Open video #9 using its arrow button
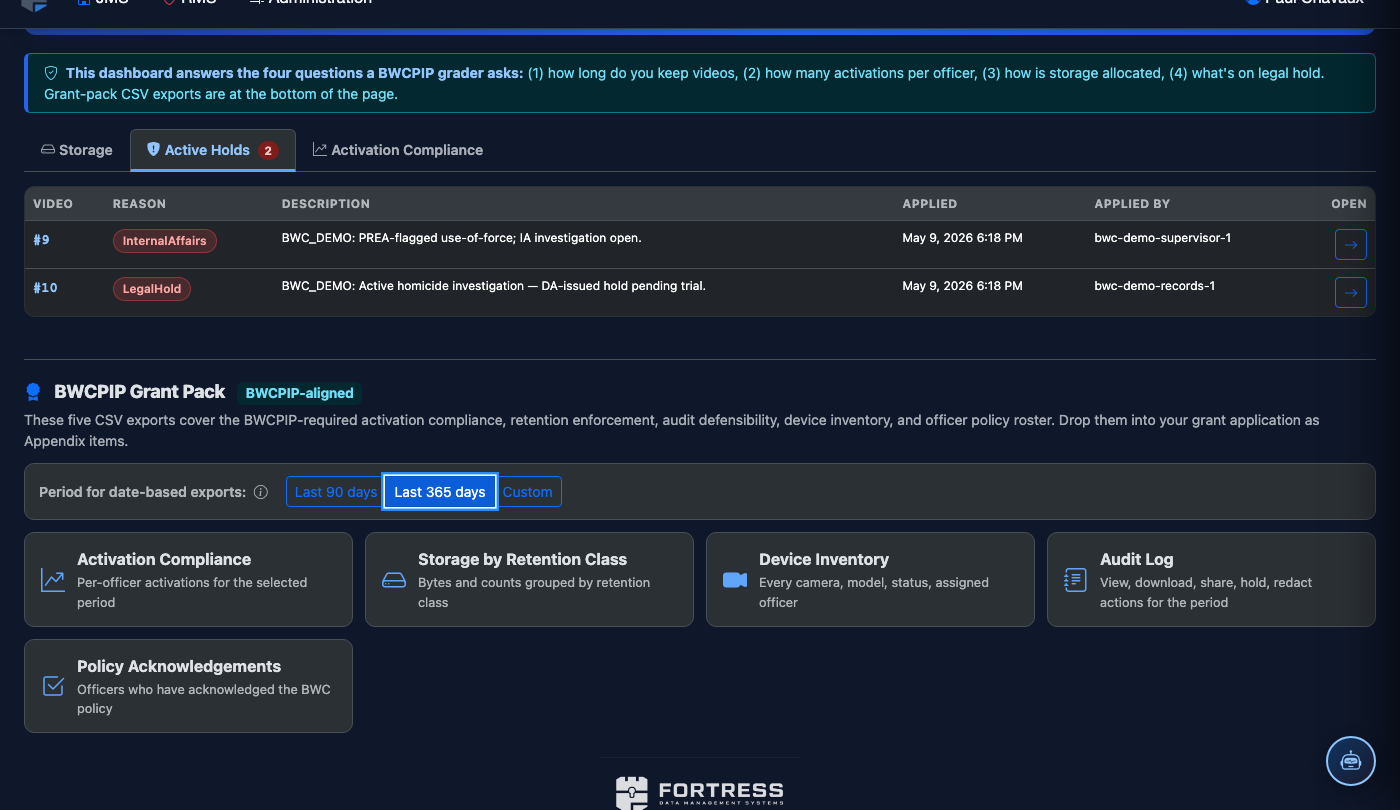1400x810 pixels. [x=1351, y=244]
